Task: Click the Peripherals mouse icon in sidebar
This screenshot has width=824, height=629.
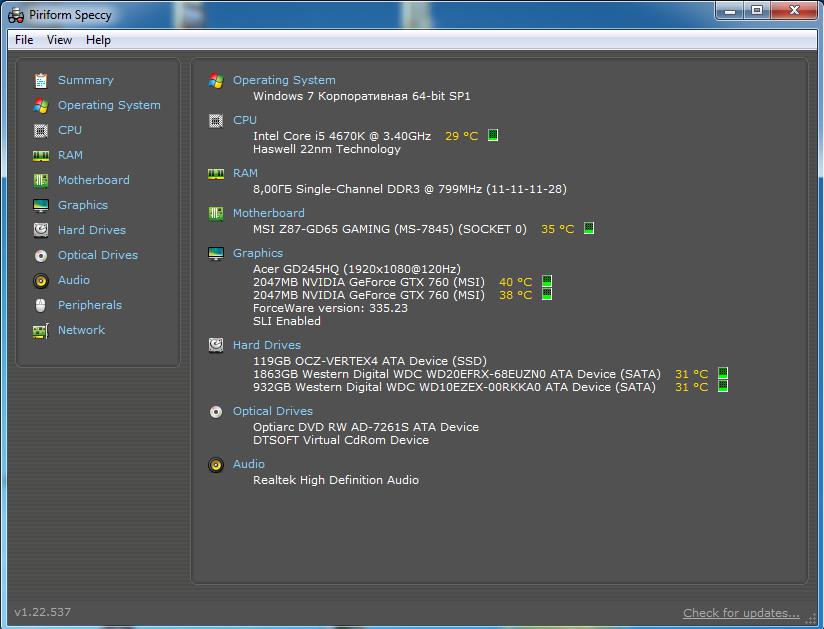Action: [40, 305]
